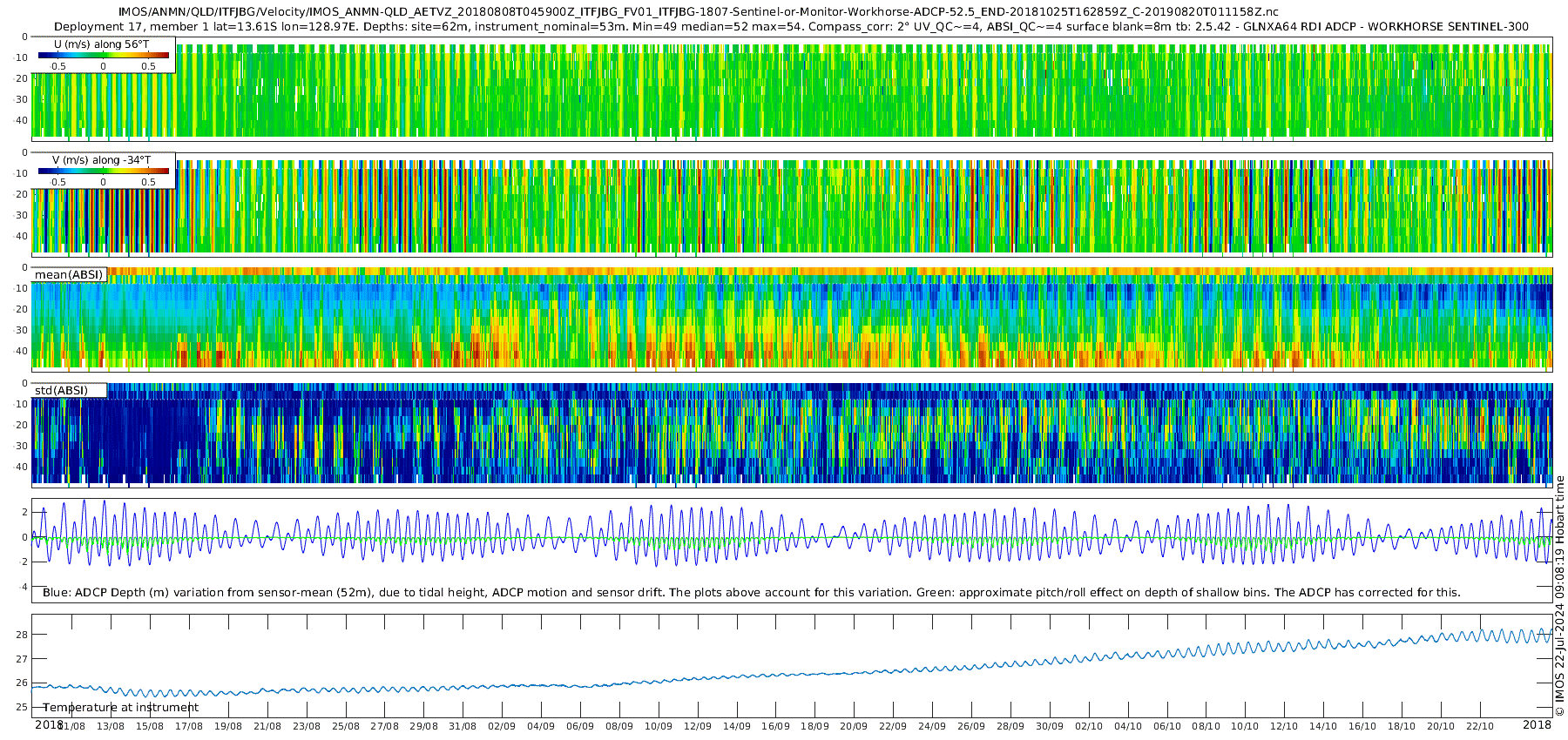Select the mean(ABSI) panel label

(69, 274)
